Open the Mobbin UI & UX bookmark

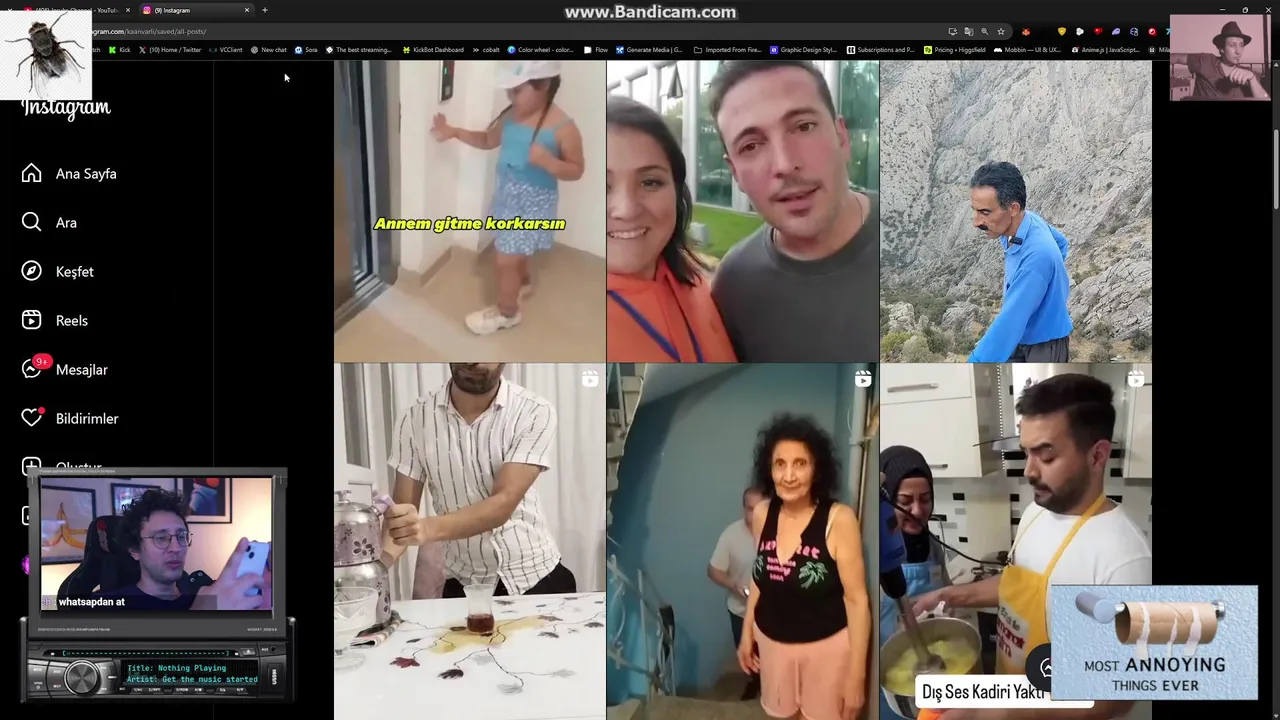coord(1027,49)
